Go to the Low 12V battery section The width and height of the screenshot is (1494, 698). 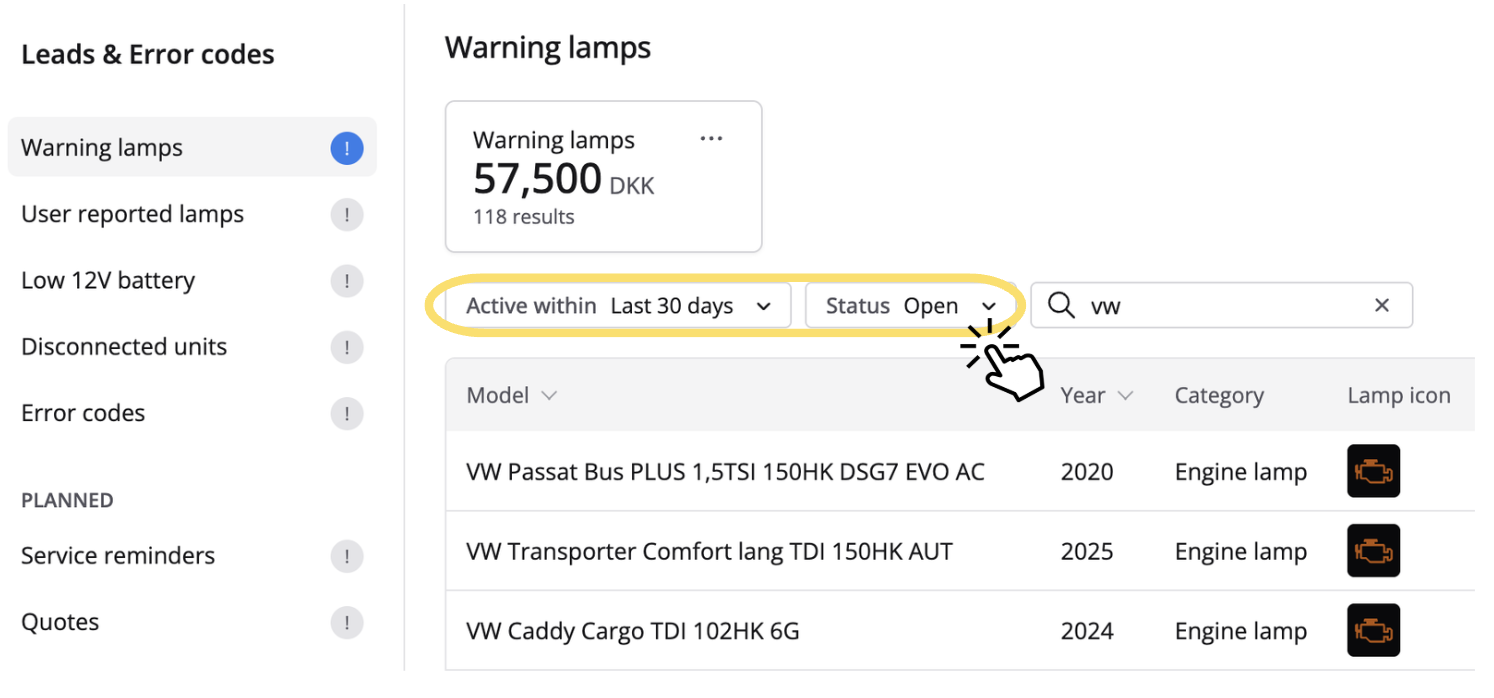click(x=108, y=281)
